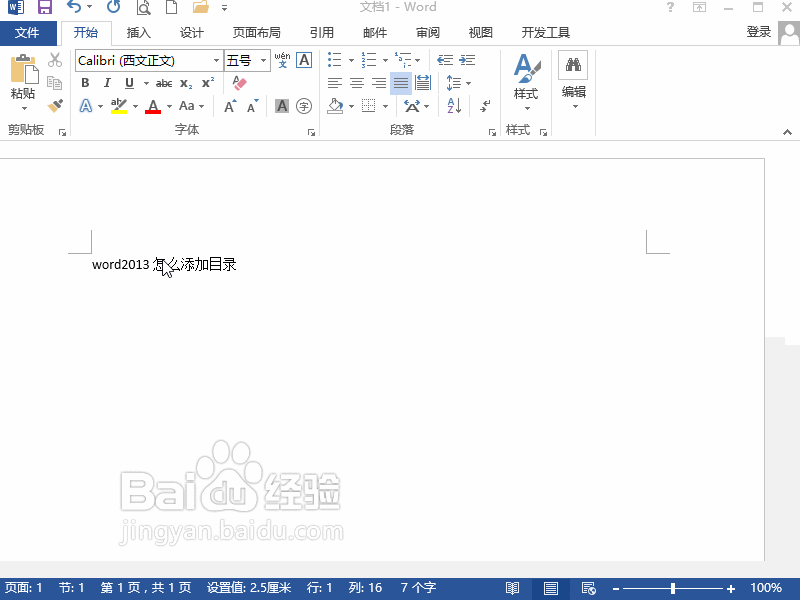
Task: Undo the last action
Action: [74, 7]
